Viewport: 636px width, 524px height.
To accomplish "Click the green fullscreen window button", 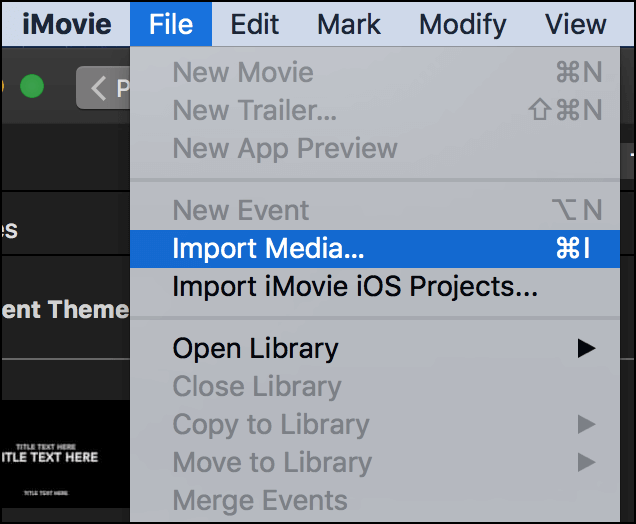I will (32, 88).
